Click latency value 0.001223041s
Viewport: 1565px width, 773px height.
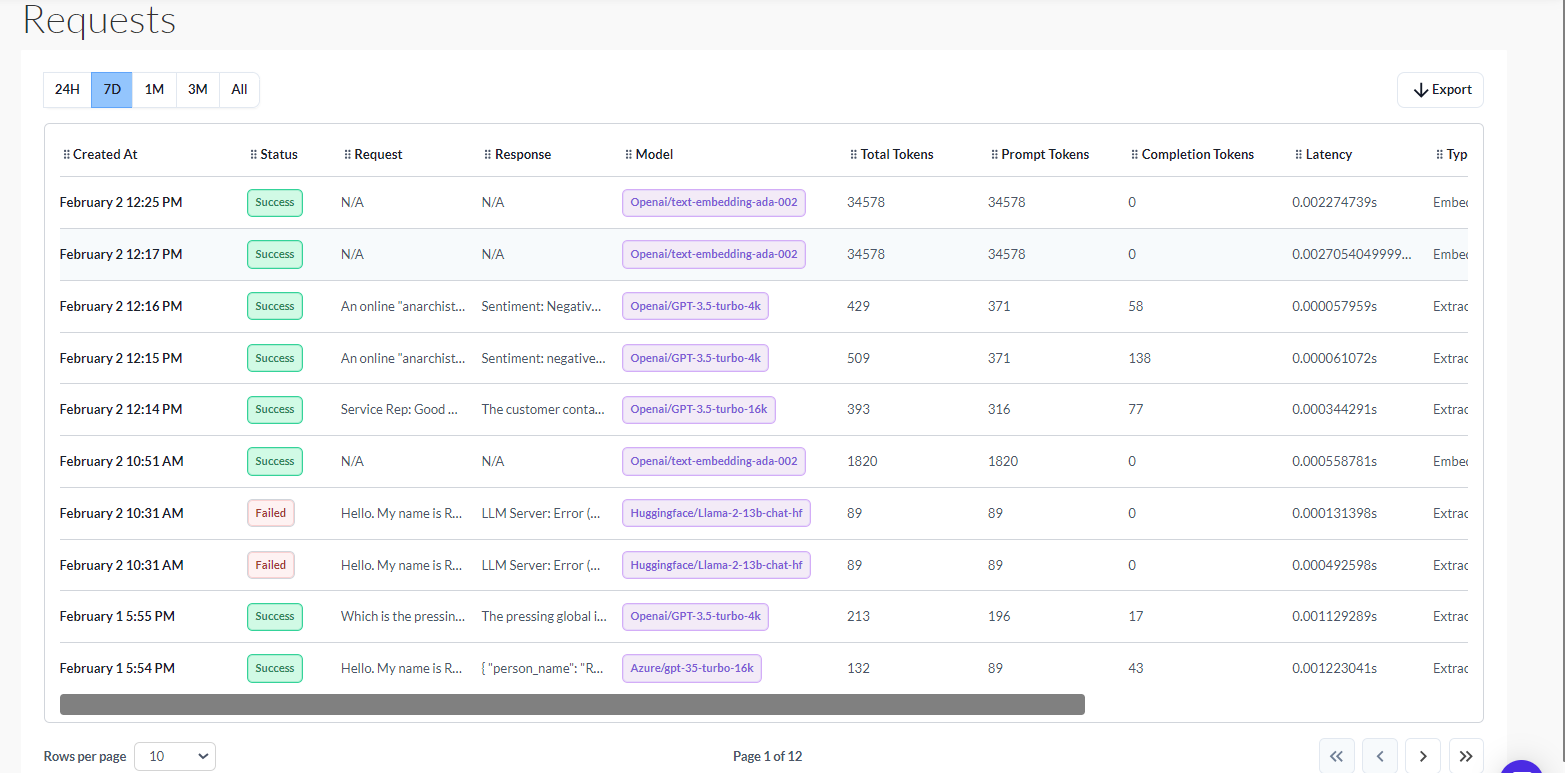tap(1335, 668)
